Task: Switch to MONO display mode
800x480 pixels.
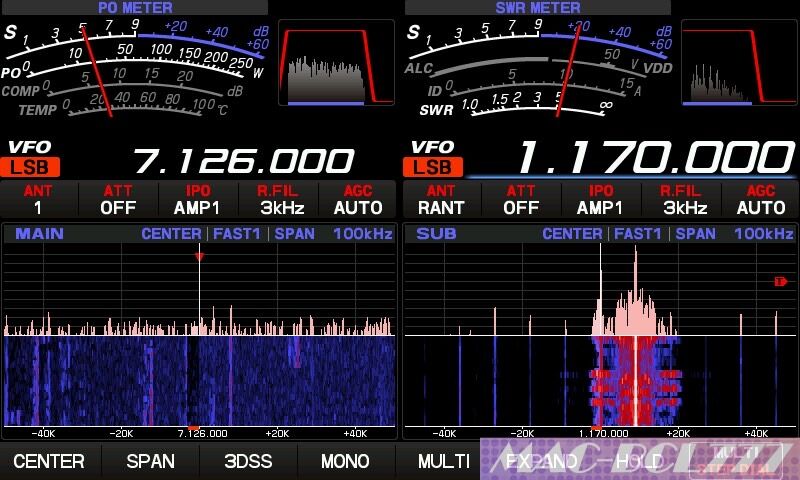Action: coord(345,461)
